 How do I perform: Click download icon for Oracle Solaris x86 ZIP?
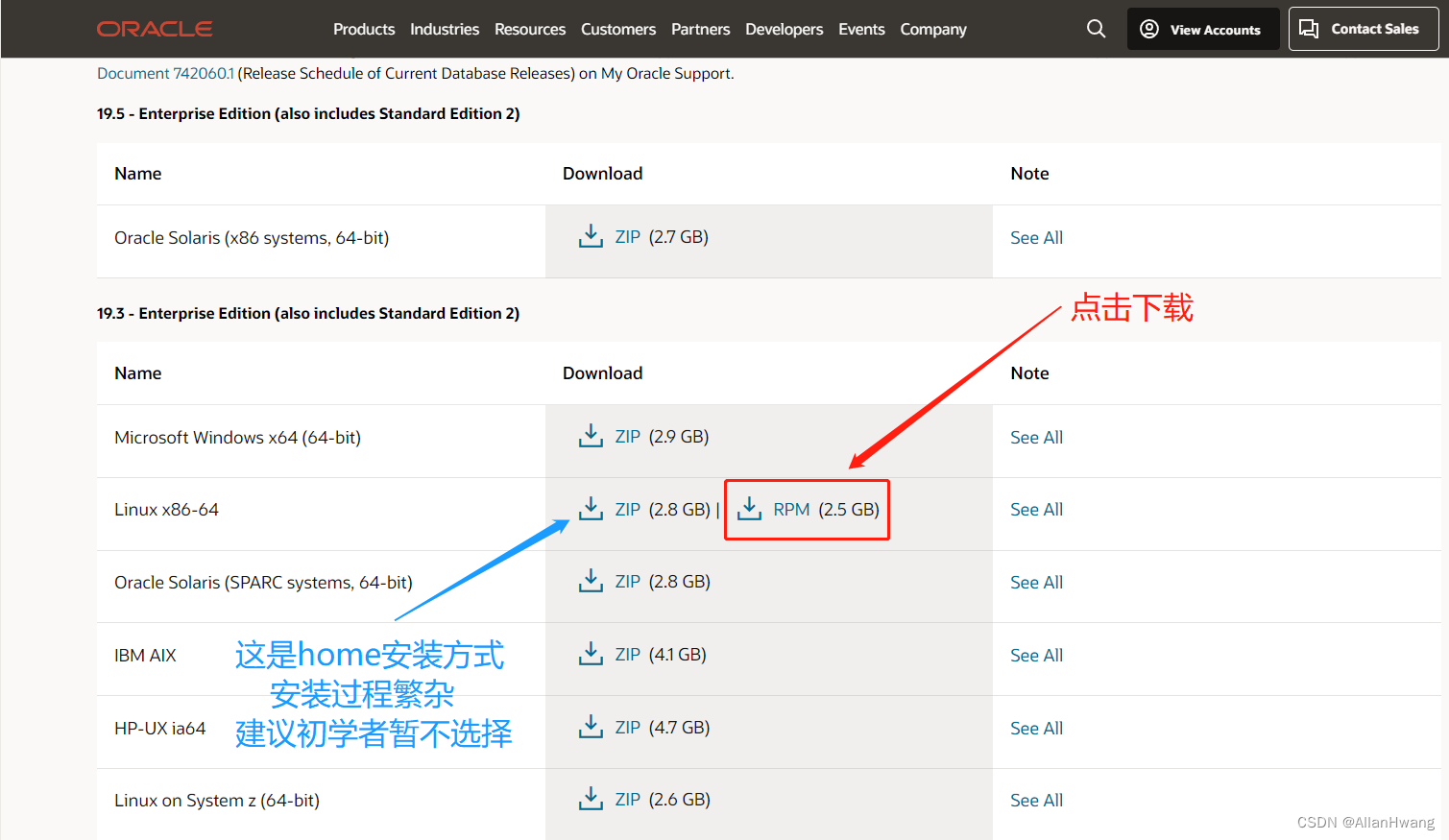(591, 236)
